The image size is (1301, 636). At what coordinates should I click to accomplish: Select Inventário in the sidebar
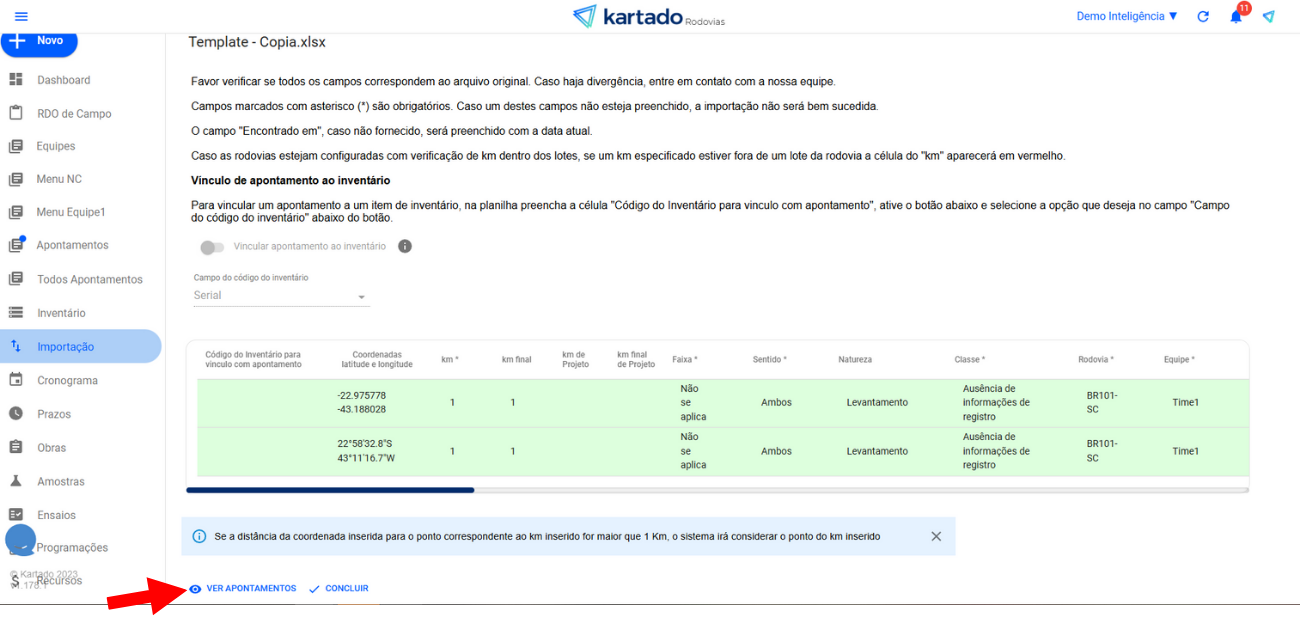61,313
